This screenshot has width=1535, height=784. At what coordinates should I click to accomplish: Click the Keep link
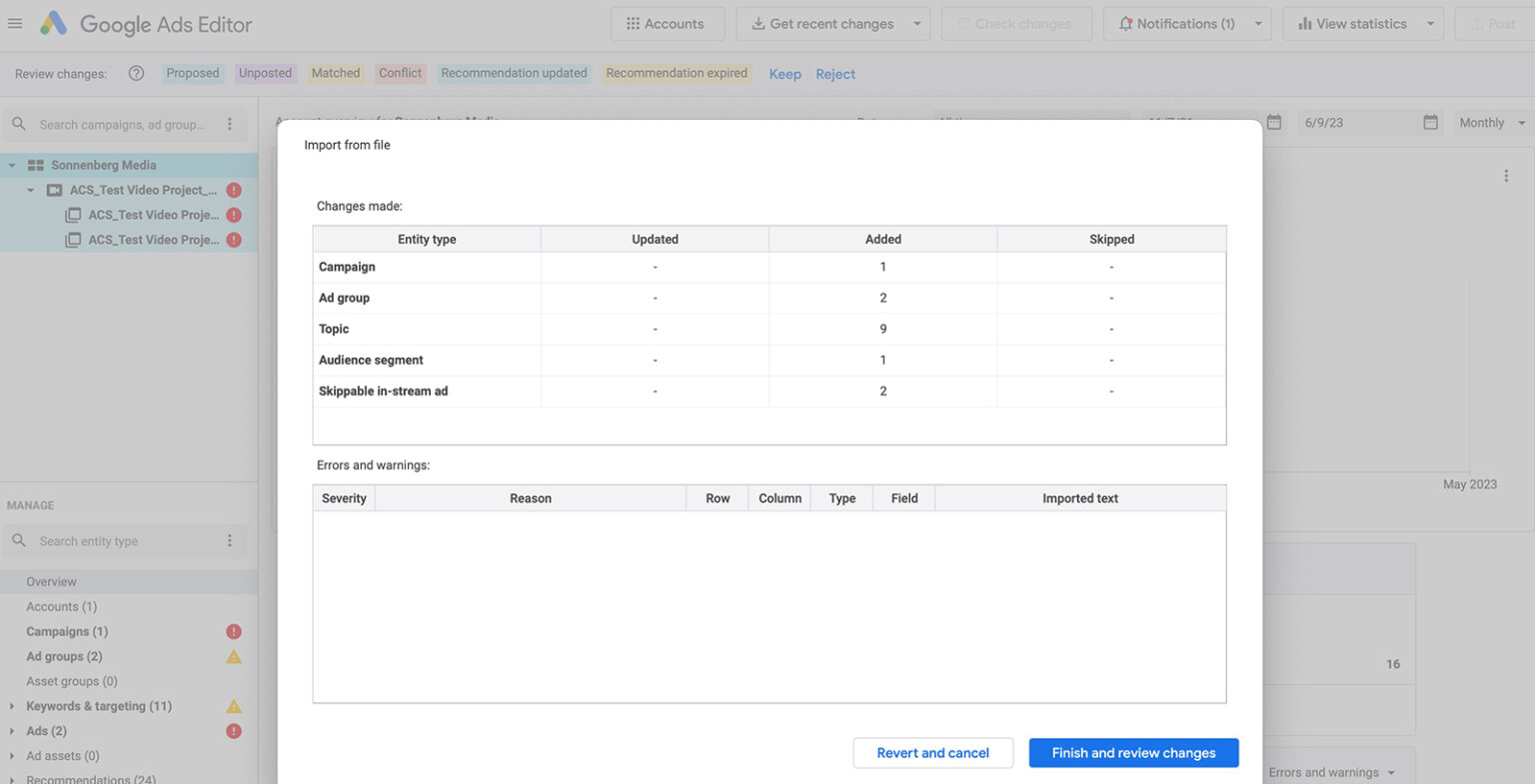[785, 74]
